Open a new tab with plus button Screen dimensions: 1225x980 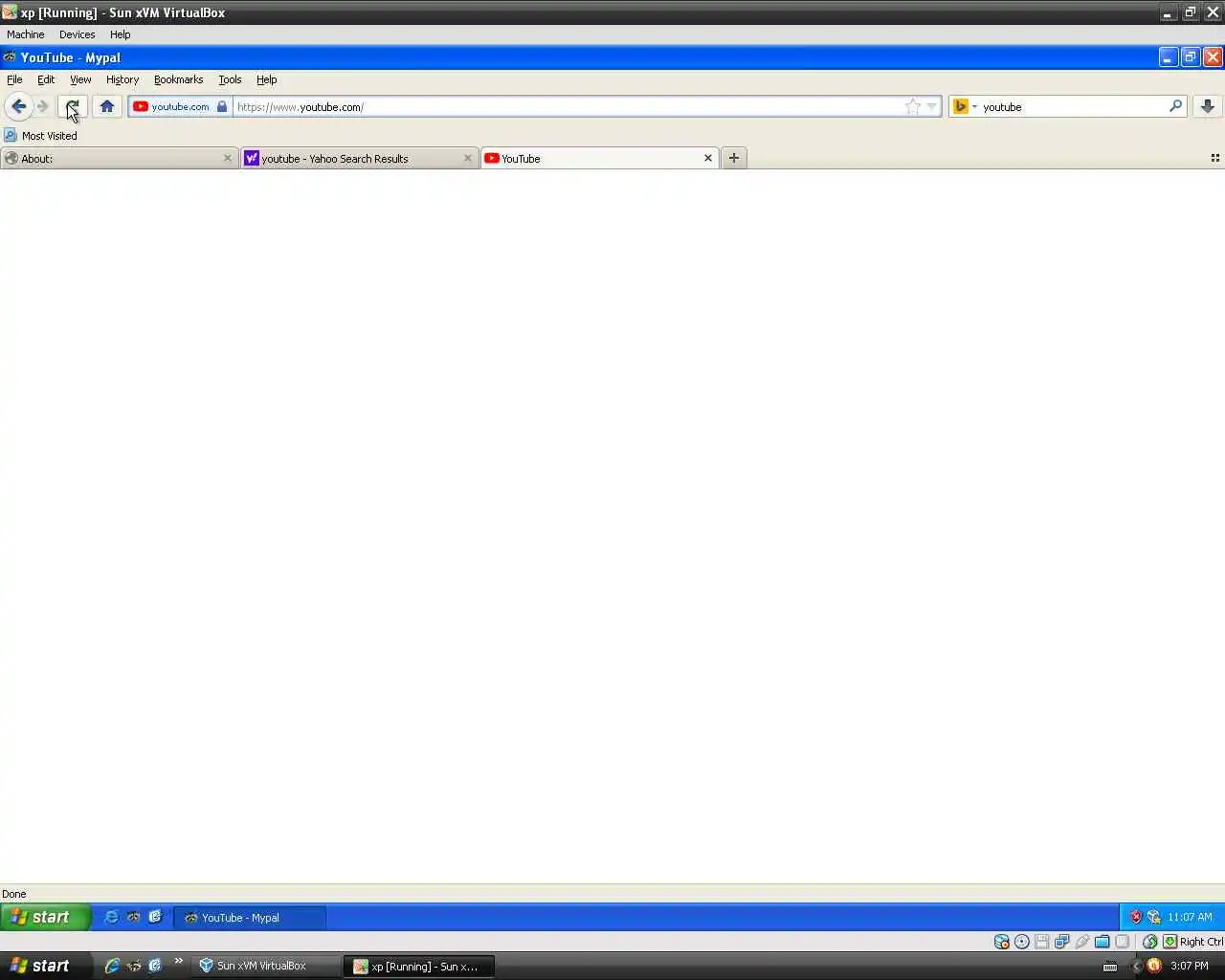pyautogui.click(x=734, y=158)
